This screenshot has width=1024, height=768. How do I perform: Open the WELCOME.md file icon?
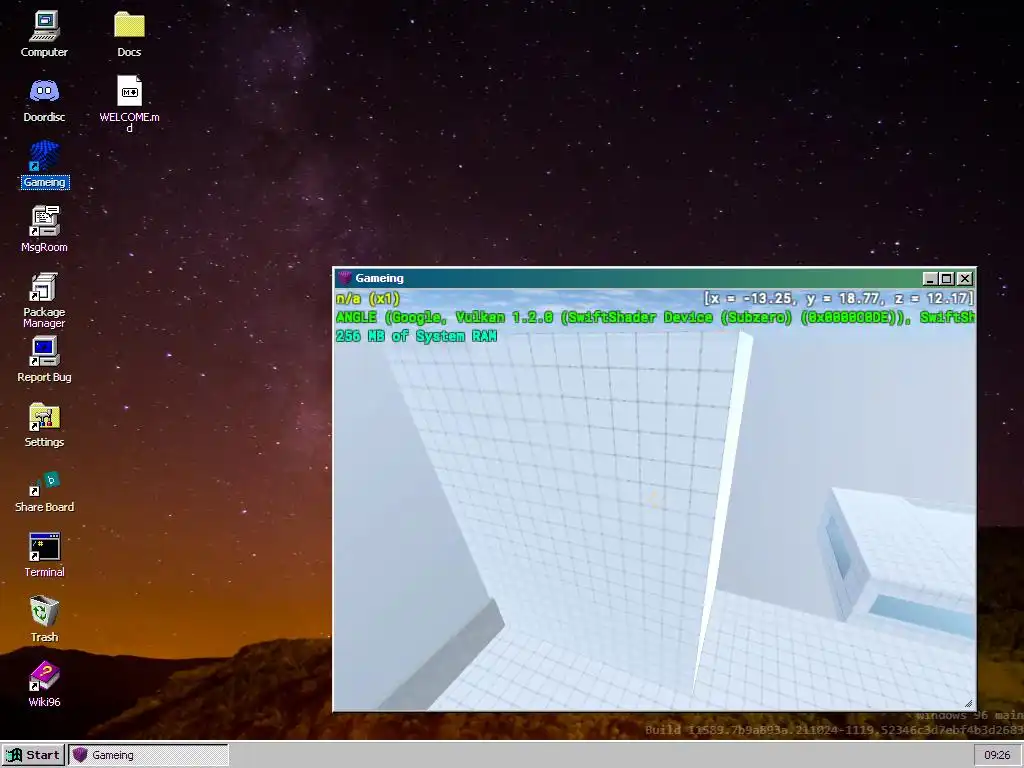[x=129, y=103]
